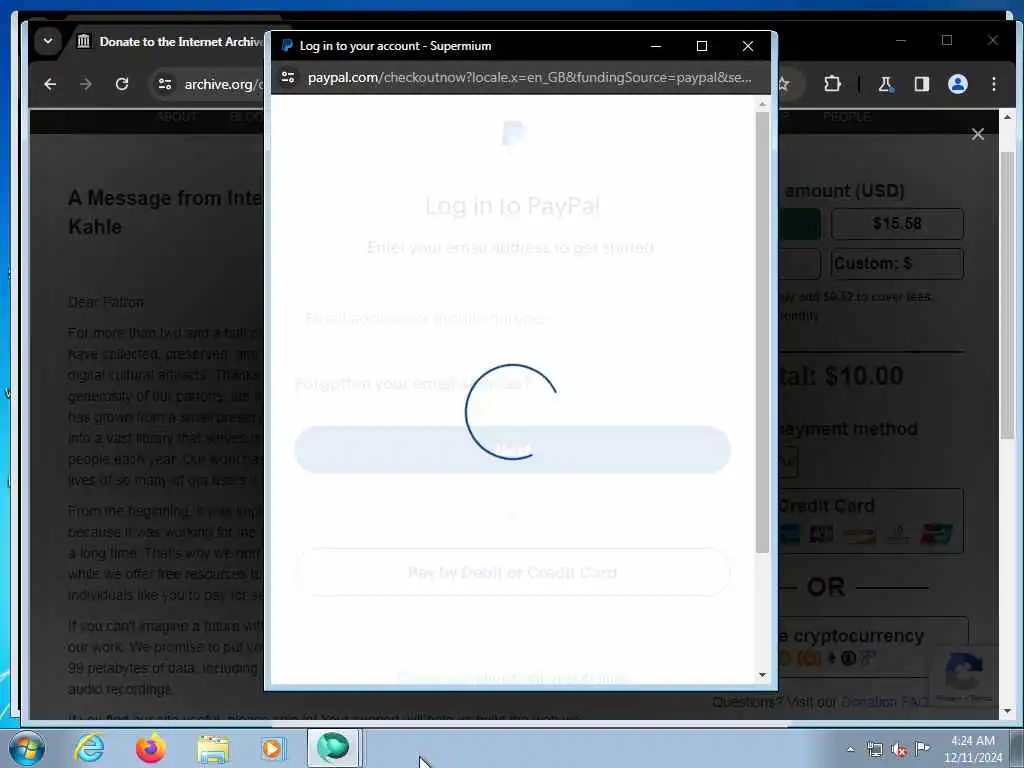Open the Action Center flag tray icon
This screenshot has height=768, width=1024.
922,748
